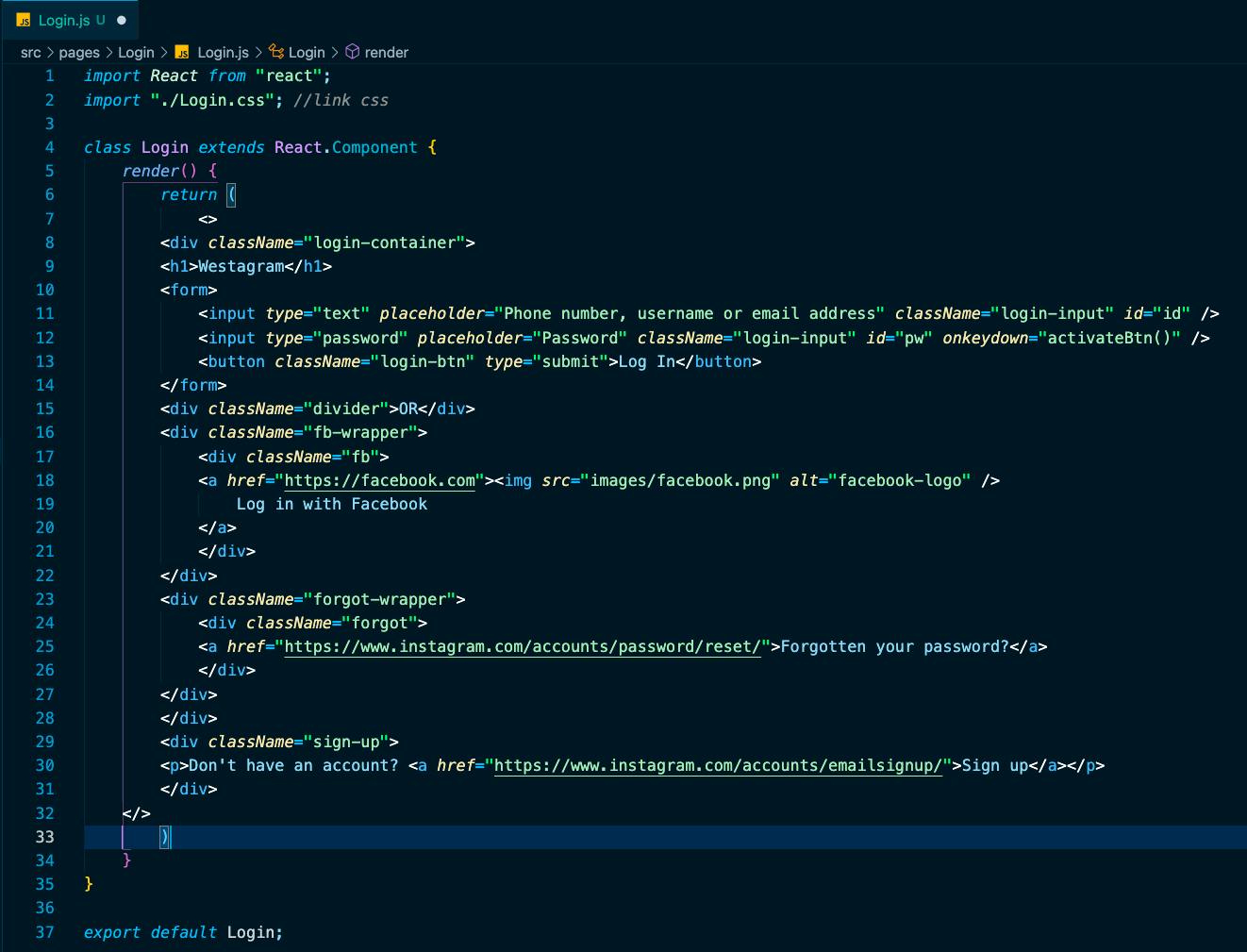Click the opening fragment tag on line 7
The image size is (1247, 952).
208,219
